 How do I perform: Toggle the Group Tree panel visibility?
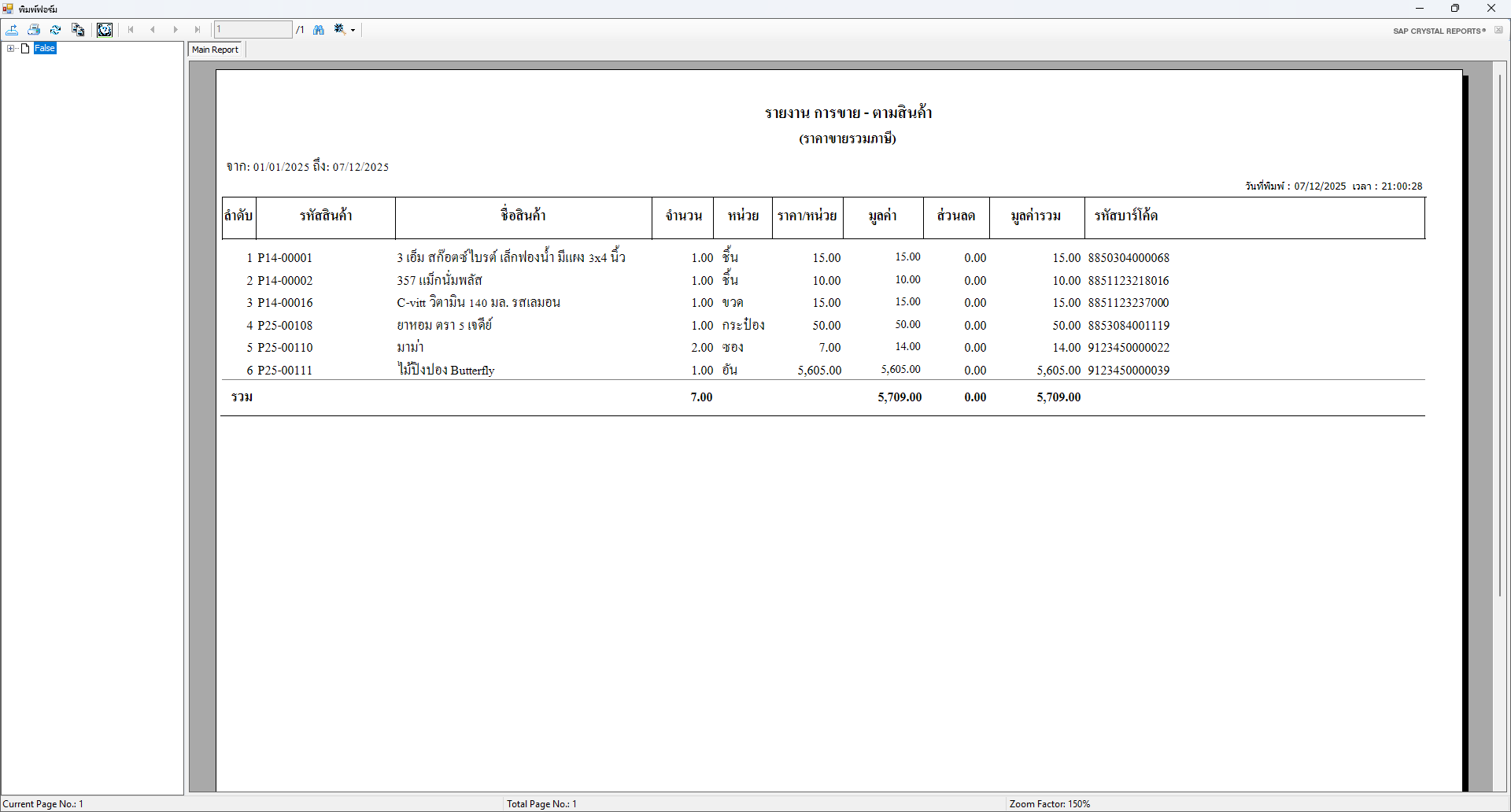click(105, 30)
